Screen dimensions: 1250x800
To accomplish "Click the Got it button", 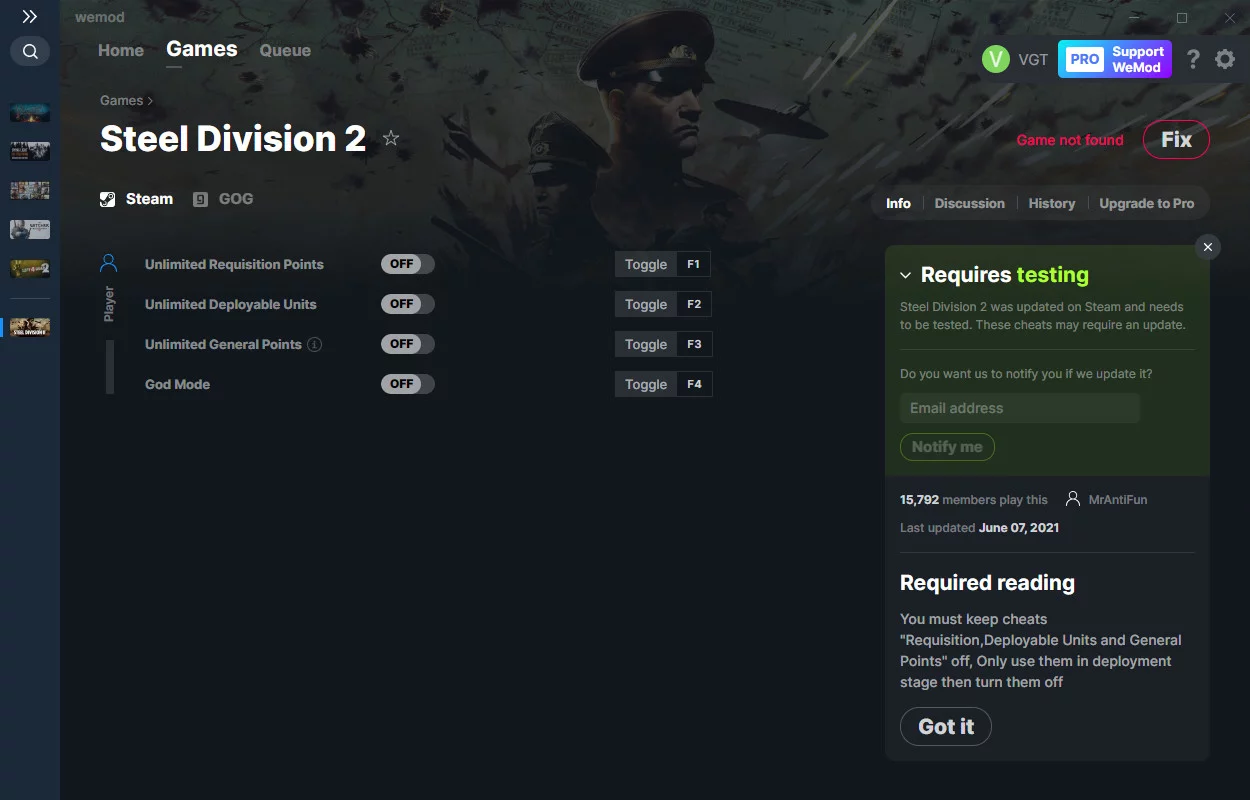I will 946,727.
